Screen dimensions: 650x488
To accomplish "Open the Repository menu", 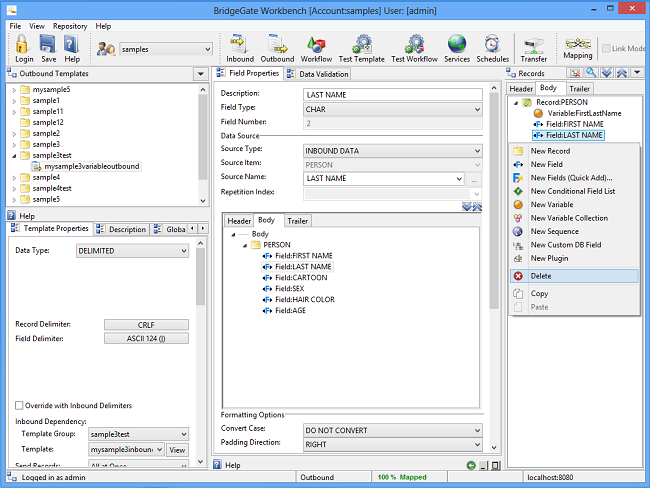I will pyautogui.click(x=70, y=26).
